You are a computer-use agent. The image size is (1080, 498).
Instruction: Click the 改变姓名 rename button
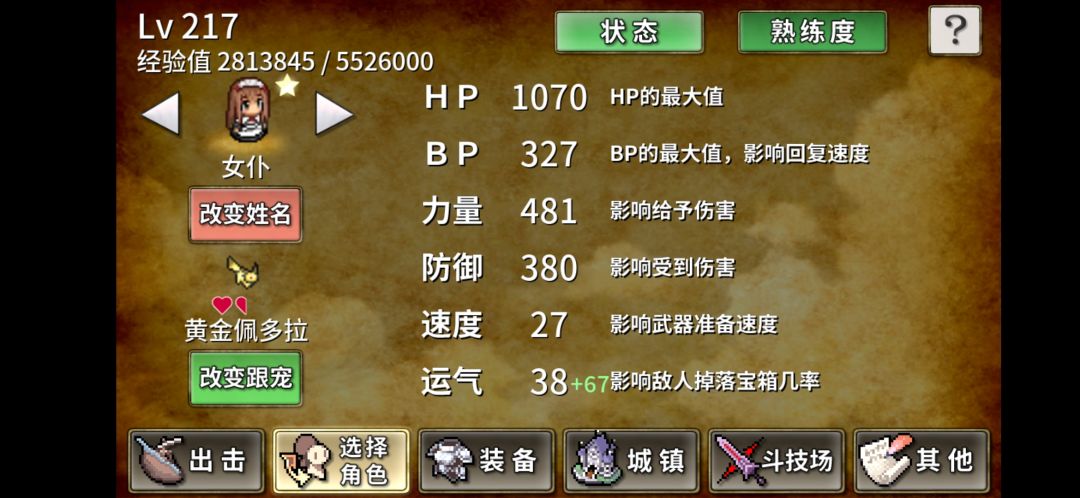245,214
